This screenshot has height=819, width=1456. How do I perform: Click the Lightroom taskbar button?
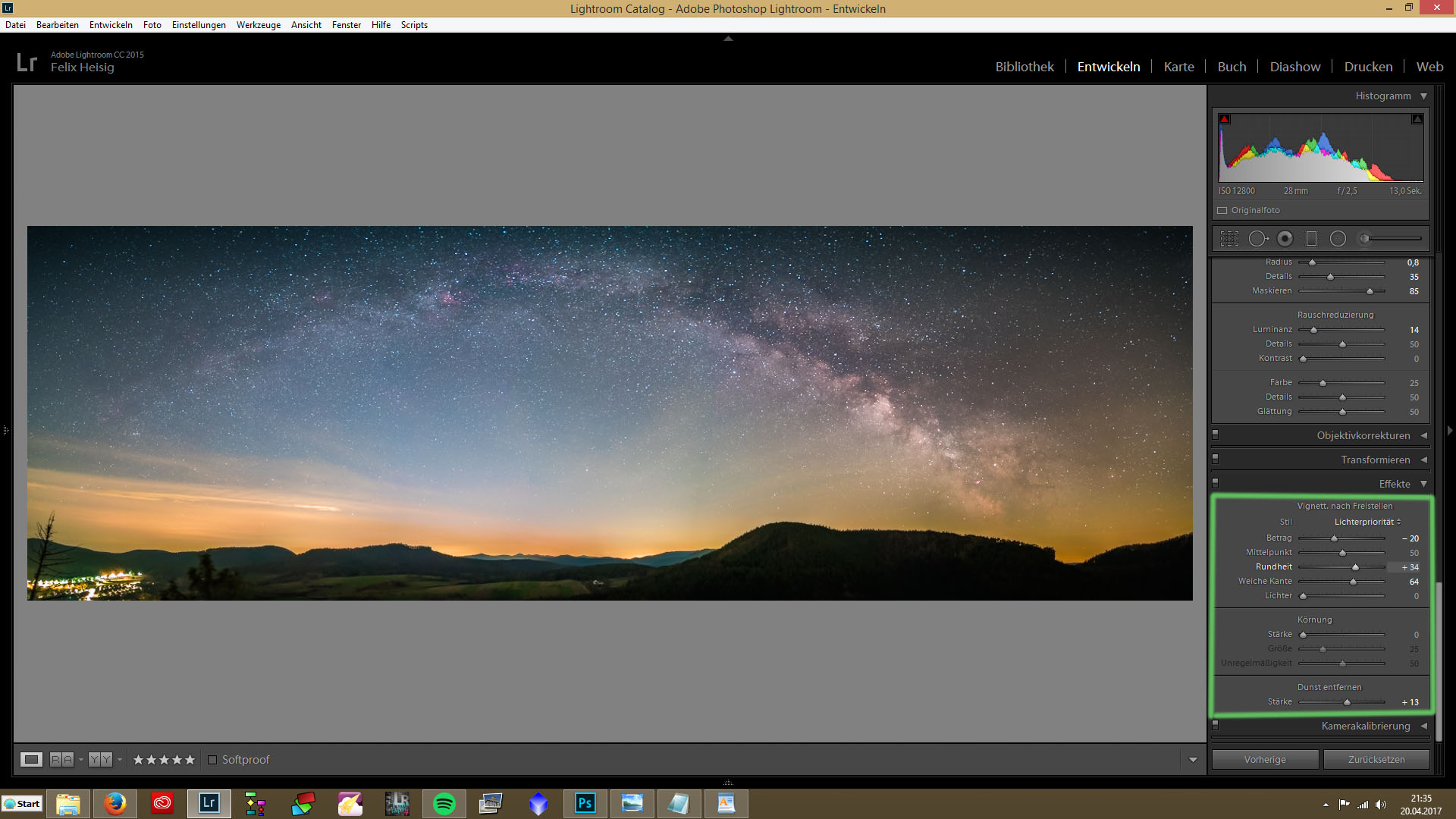point(209,803)
